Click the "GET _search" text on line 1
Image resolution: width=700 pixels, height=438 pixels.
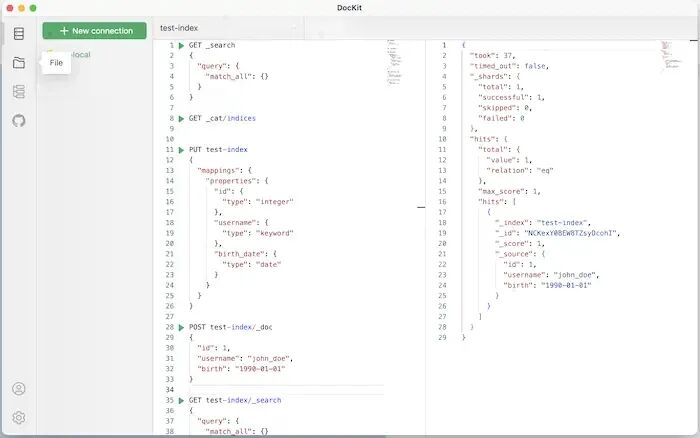[212, 45]
